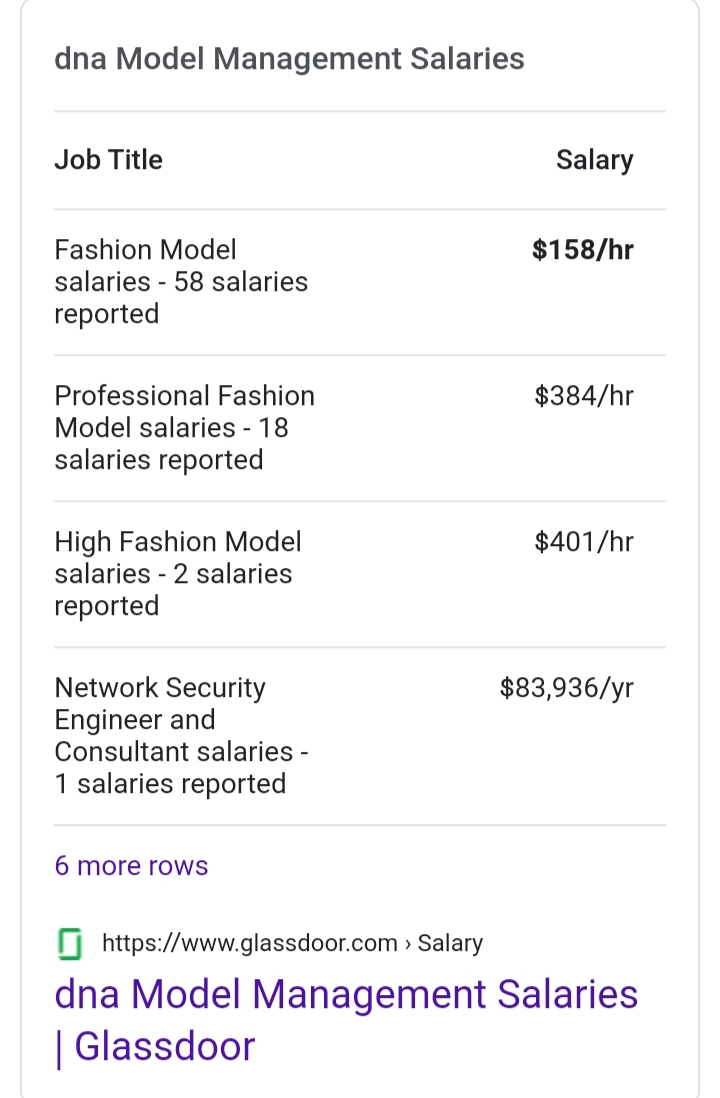Viewport: 720px width, 1098px height.
Task: Click the 'dna Model Management Salaries' card heading
Action: 289,59
